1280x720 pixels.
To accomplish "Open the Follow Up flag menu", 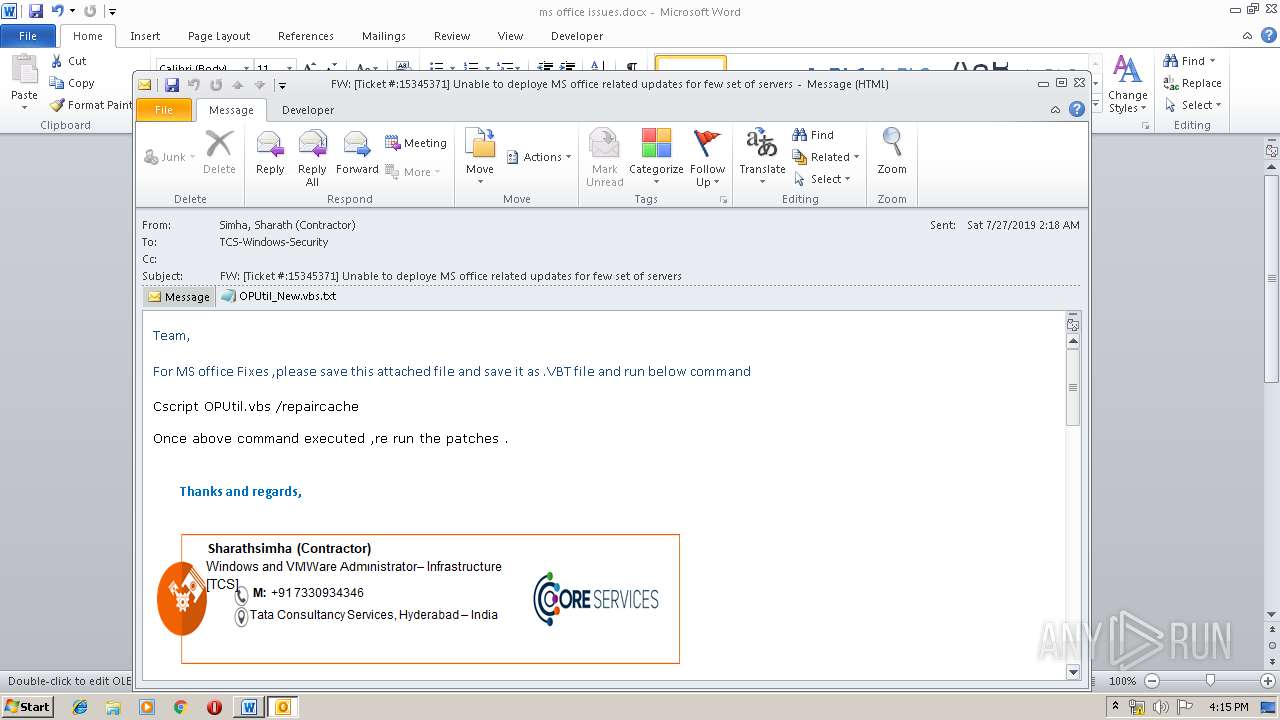I will coord(707,158).
